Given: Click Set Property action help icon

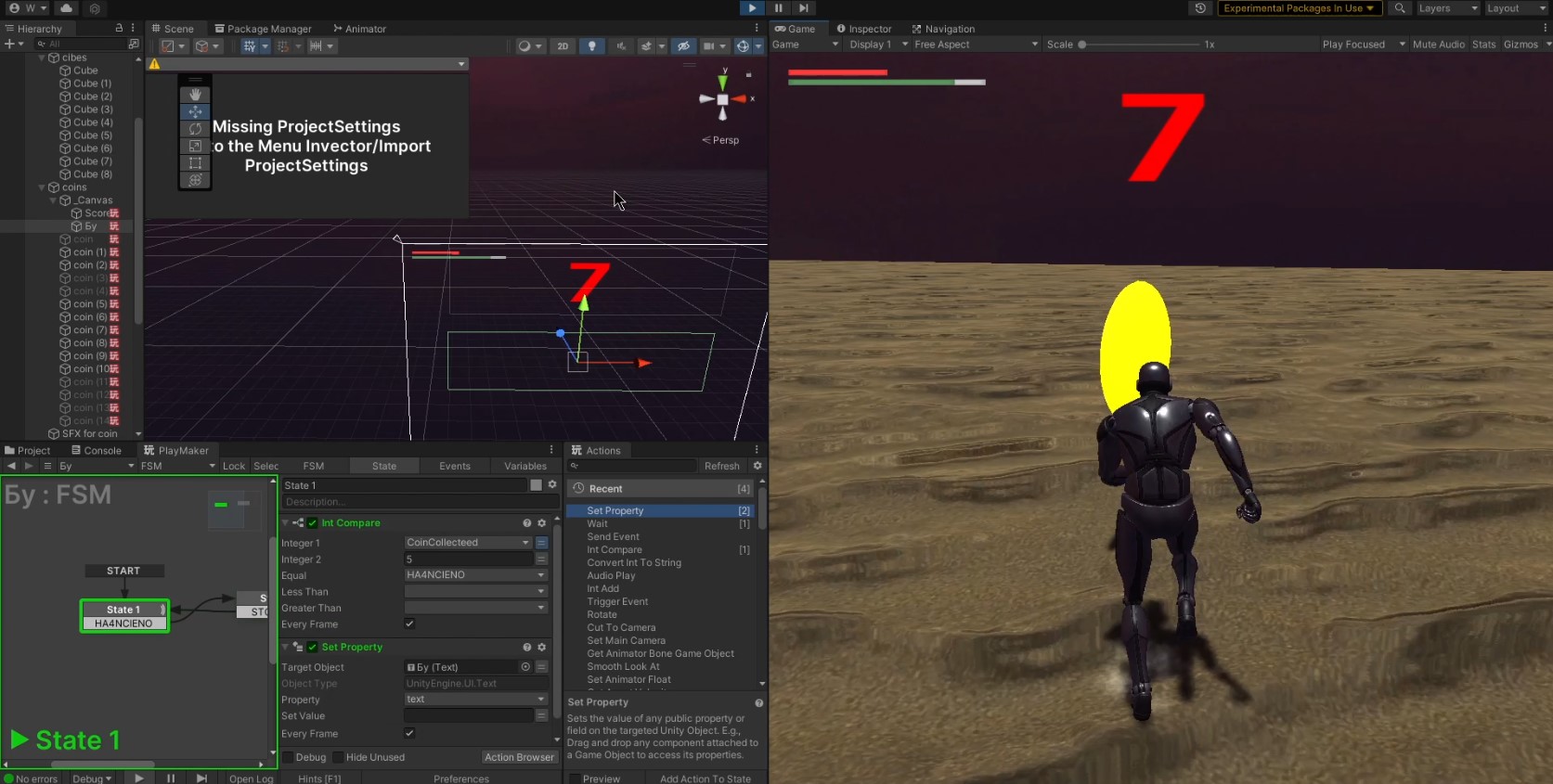Looking at the screenshot, I should pos(526,648).
